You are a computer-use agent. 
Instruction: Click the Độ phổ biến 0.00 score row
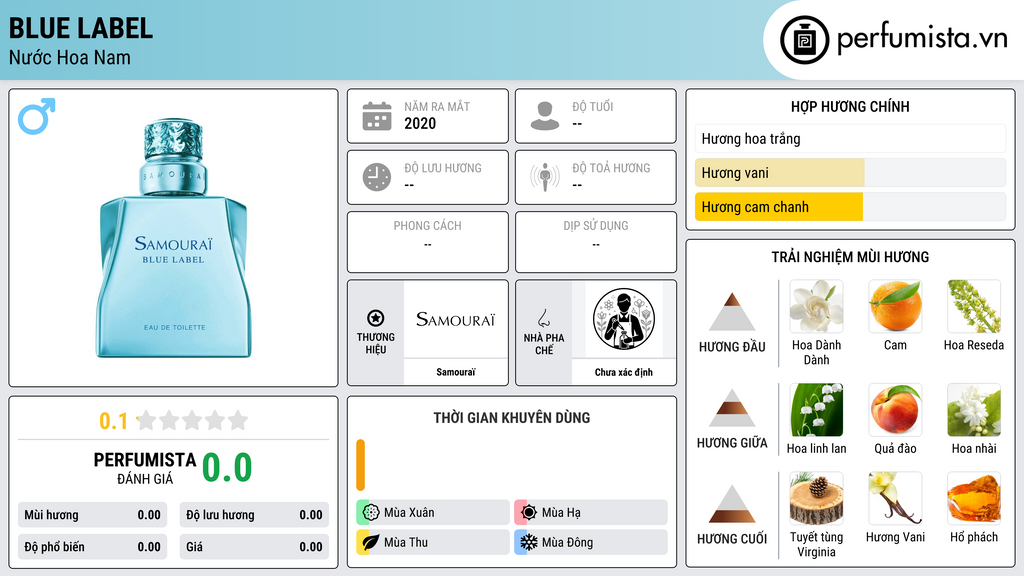click(93, 547)
